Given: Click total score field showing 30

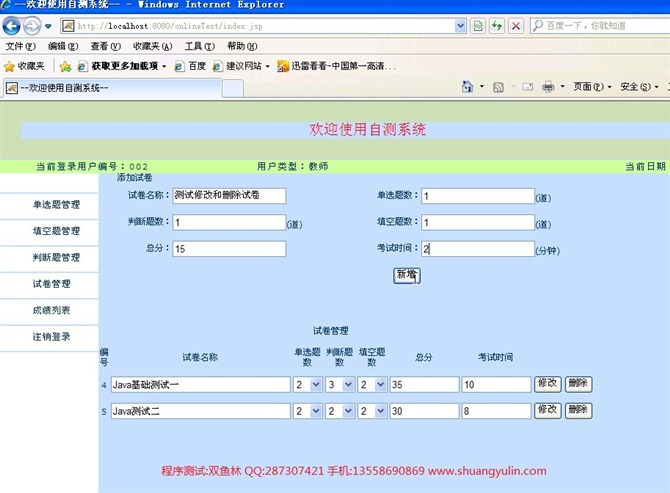Looking at the screenshot, I should (x=424, y=411).
